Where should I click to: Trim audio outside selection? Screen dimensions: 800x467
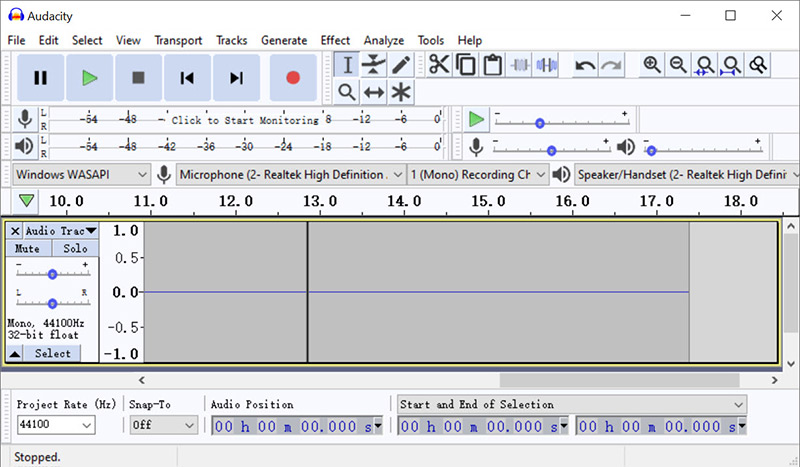pyautogui.click(x=519, y=65)
